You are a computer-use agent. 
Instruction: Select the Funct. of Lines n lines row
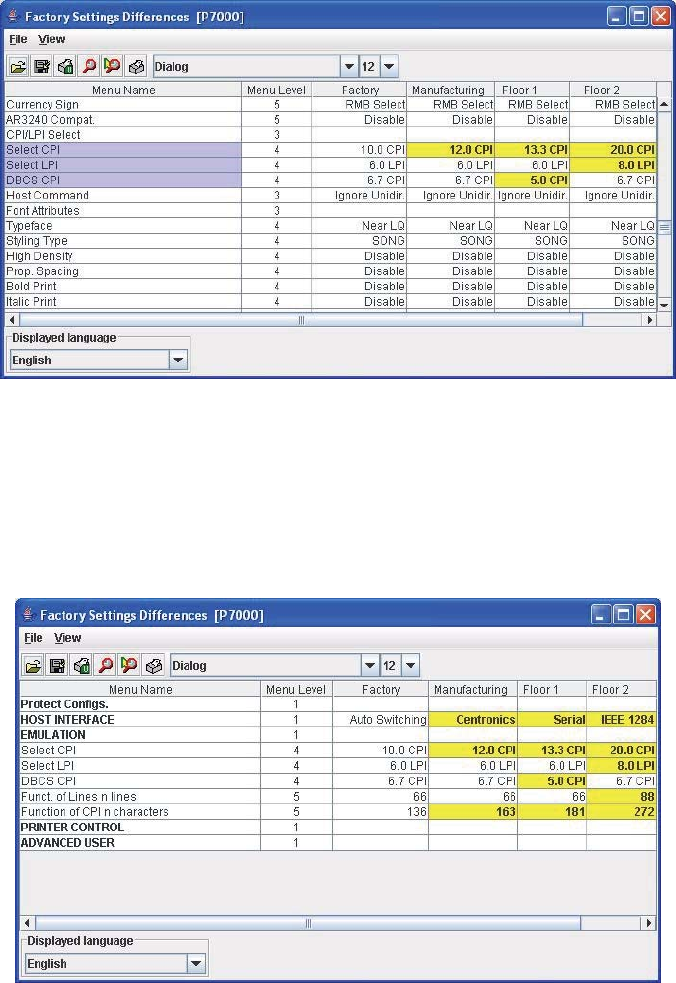pos(338,796)
